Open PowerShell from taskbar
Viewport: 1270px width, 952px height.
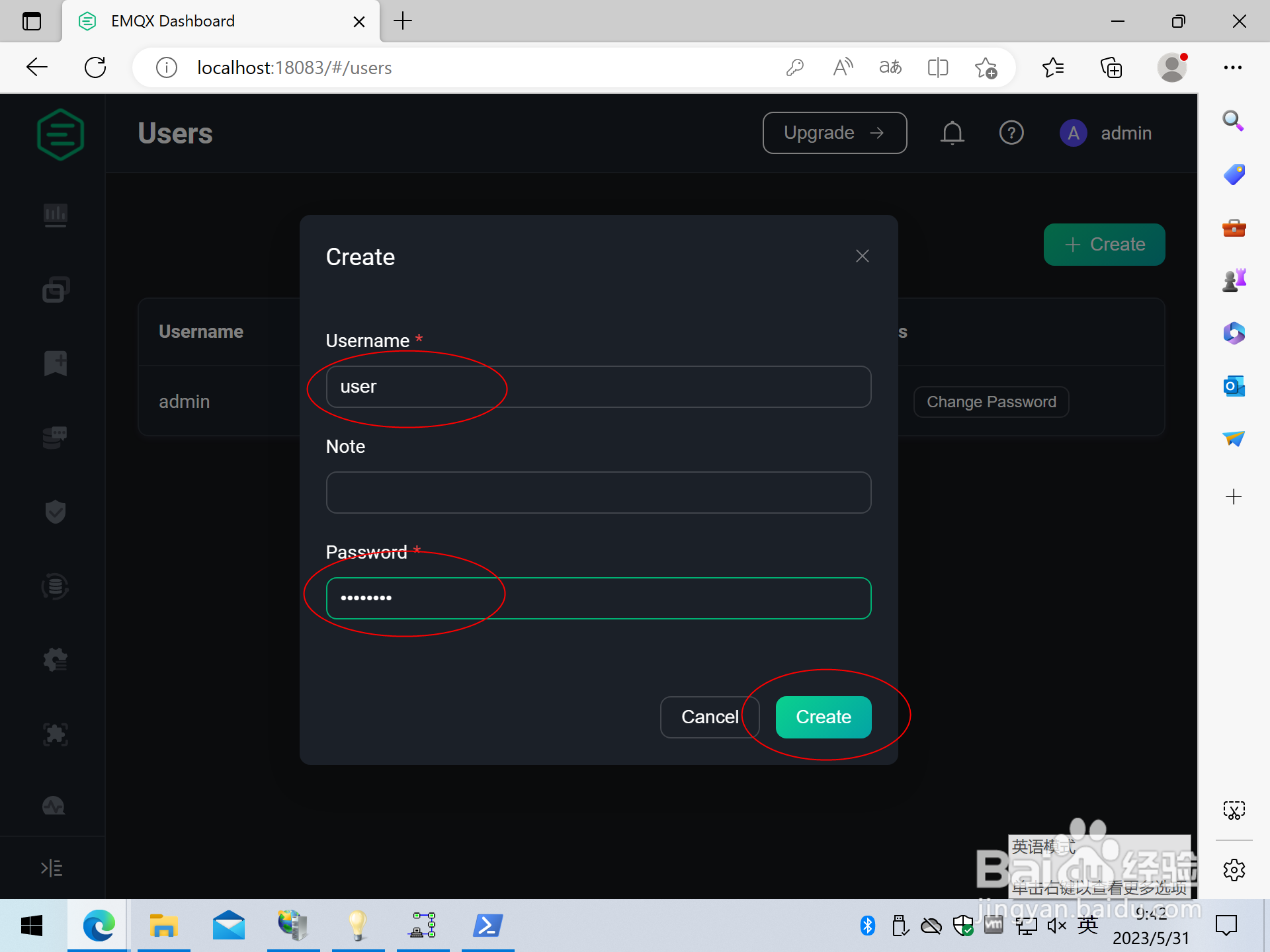[x=487, y=926]
